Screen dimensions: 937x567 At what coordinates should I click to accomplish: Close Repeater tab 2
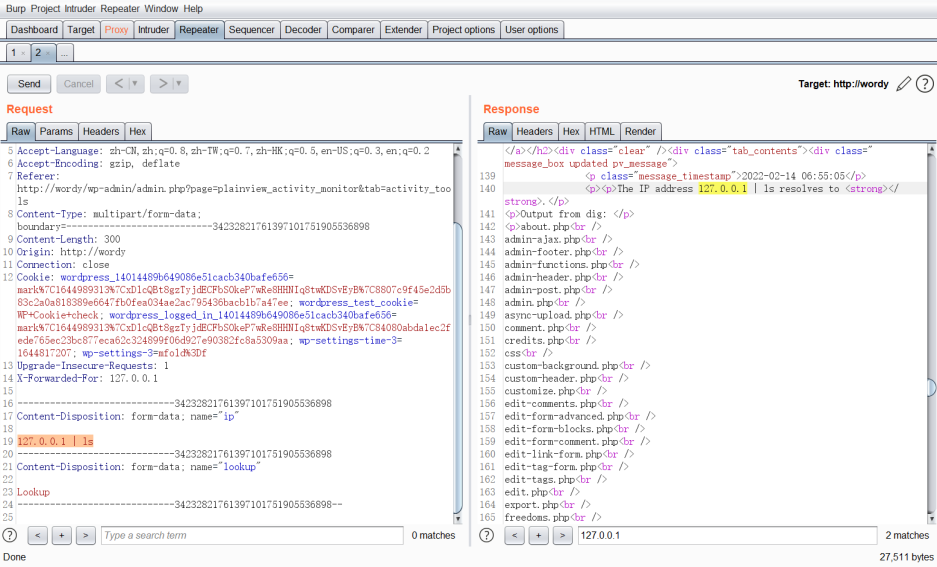point(48,53)
